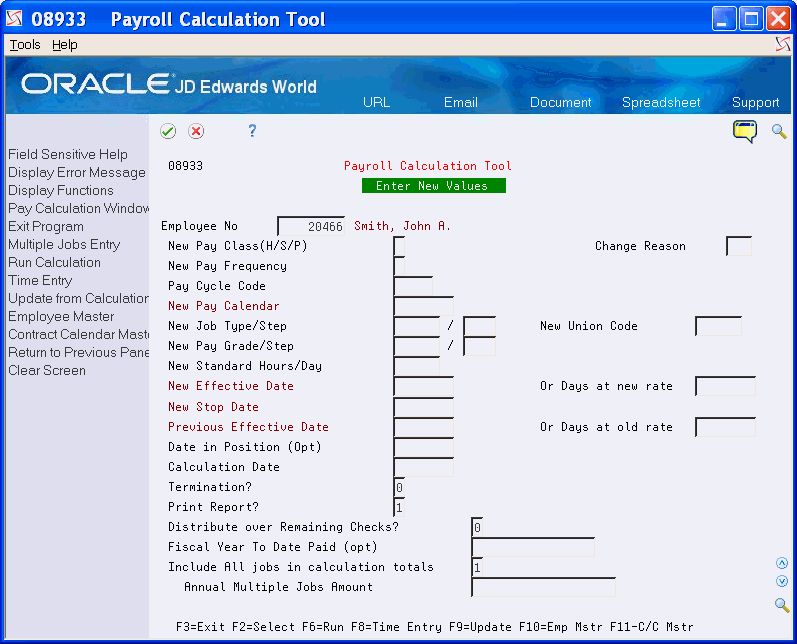
Task: Open Contract Calendar Master from sidebar
Action: pos(78,334)
